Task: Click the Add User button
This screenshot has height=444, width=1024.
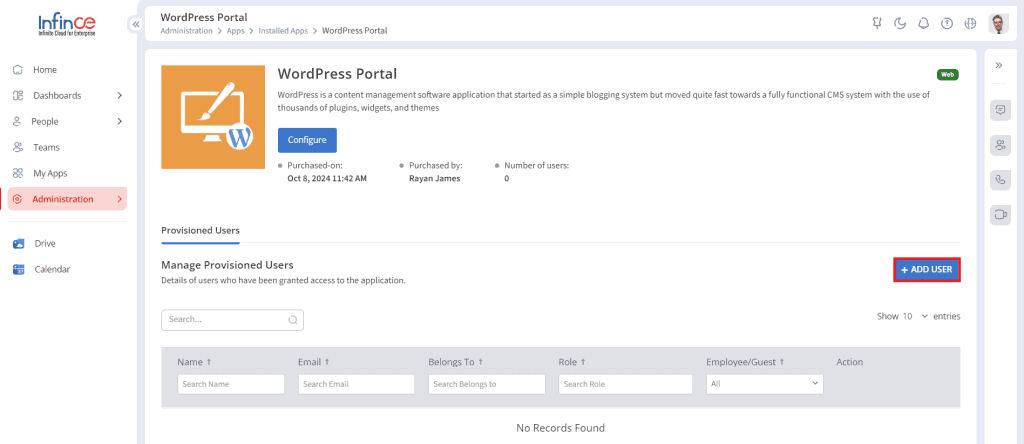Action: [927, 270]
